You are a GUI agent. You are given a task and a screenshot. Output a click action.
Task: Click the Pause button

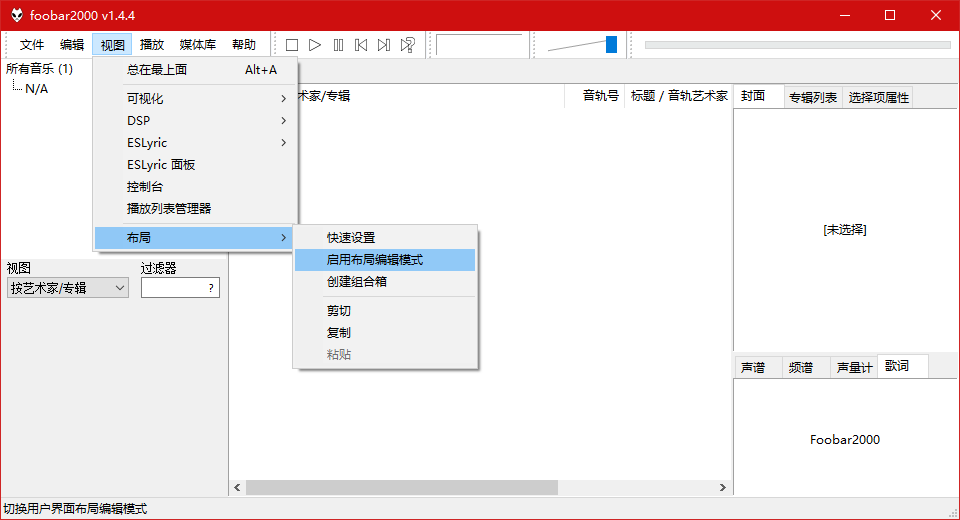coord(338,45)
